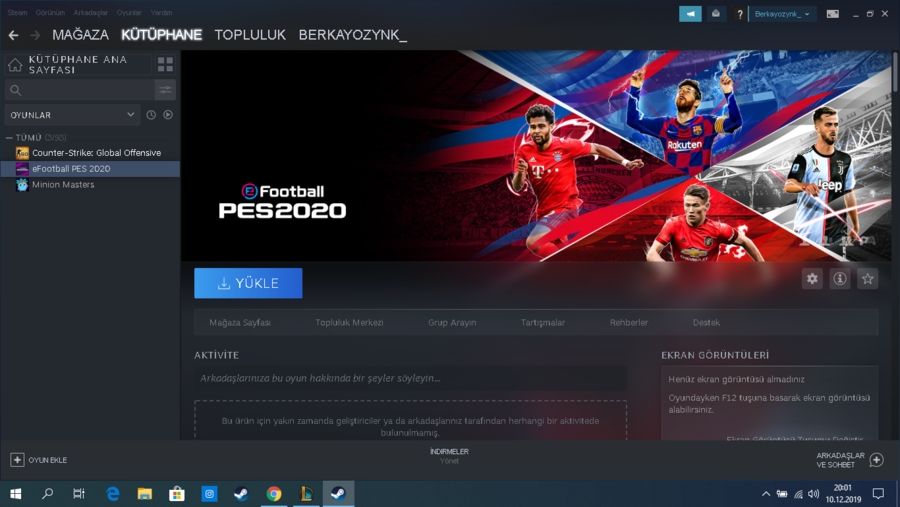This screenshot has height=507, width=900.
Task: Click KÜTÜPHANE ANA SAYFASI heading
Action: (x=78, y=65)
